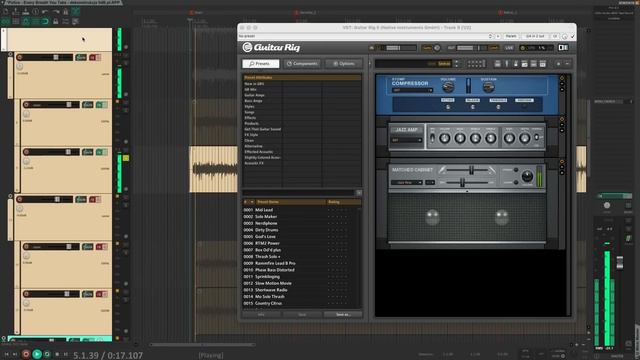Click the plus button beside host preset
The image size is (640, 360).
pos(498,36)
